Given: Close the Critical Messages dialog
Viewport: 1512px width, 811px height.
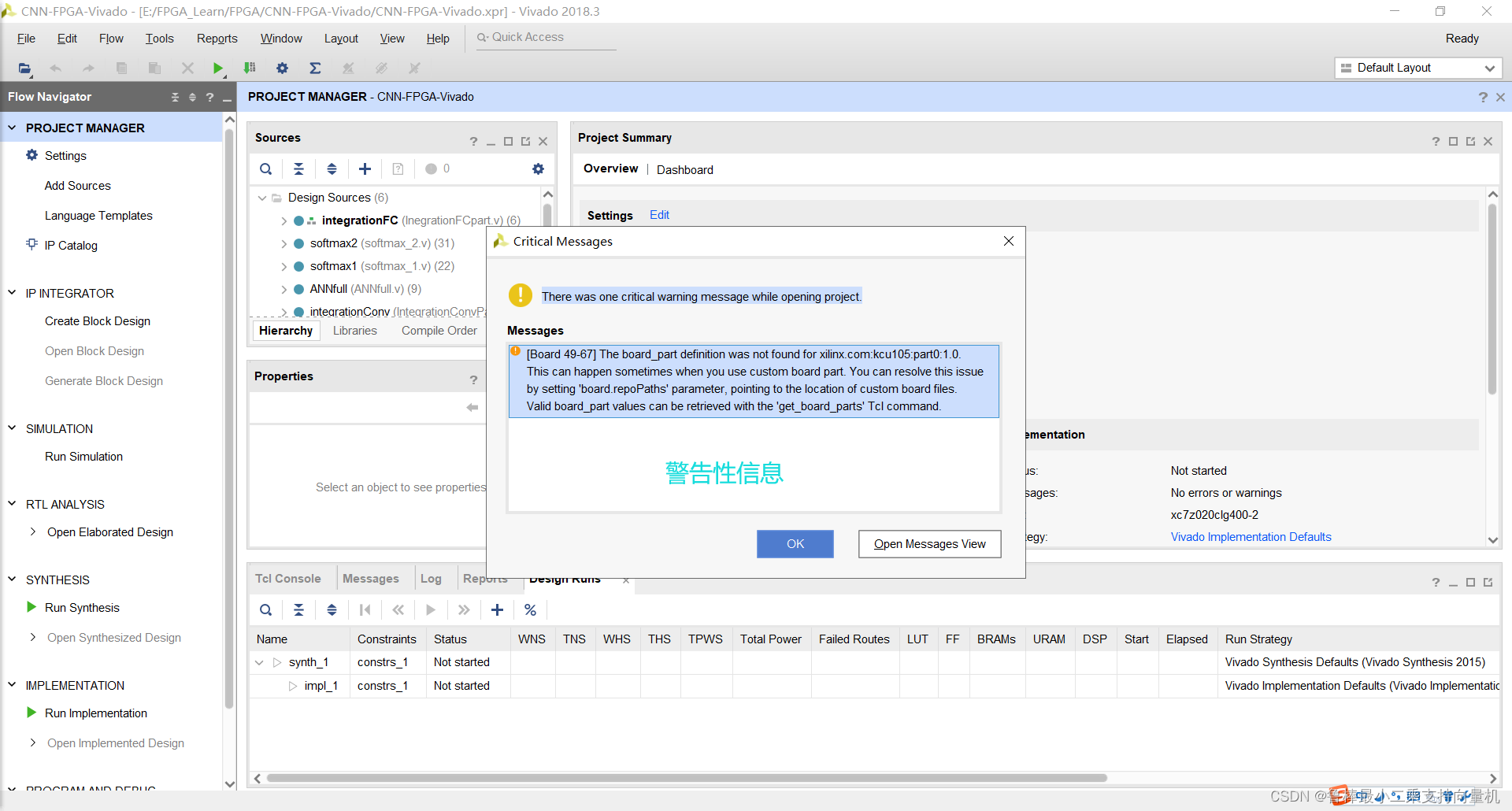Looking at the screenshot, I should 1009,241.
